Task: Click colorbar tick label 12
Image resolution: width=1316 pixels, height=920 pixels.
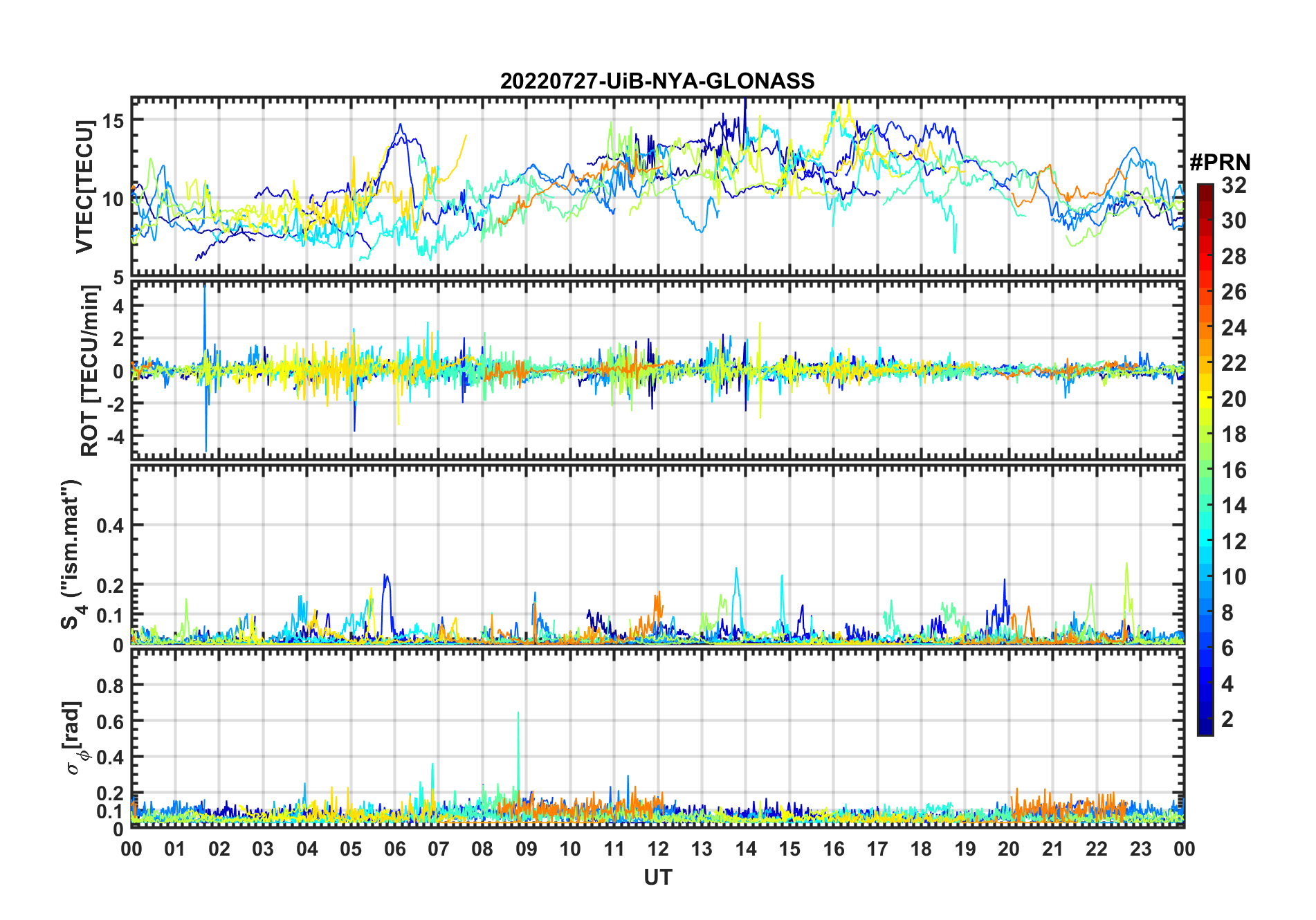Action: tap(1234, 542)
